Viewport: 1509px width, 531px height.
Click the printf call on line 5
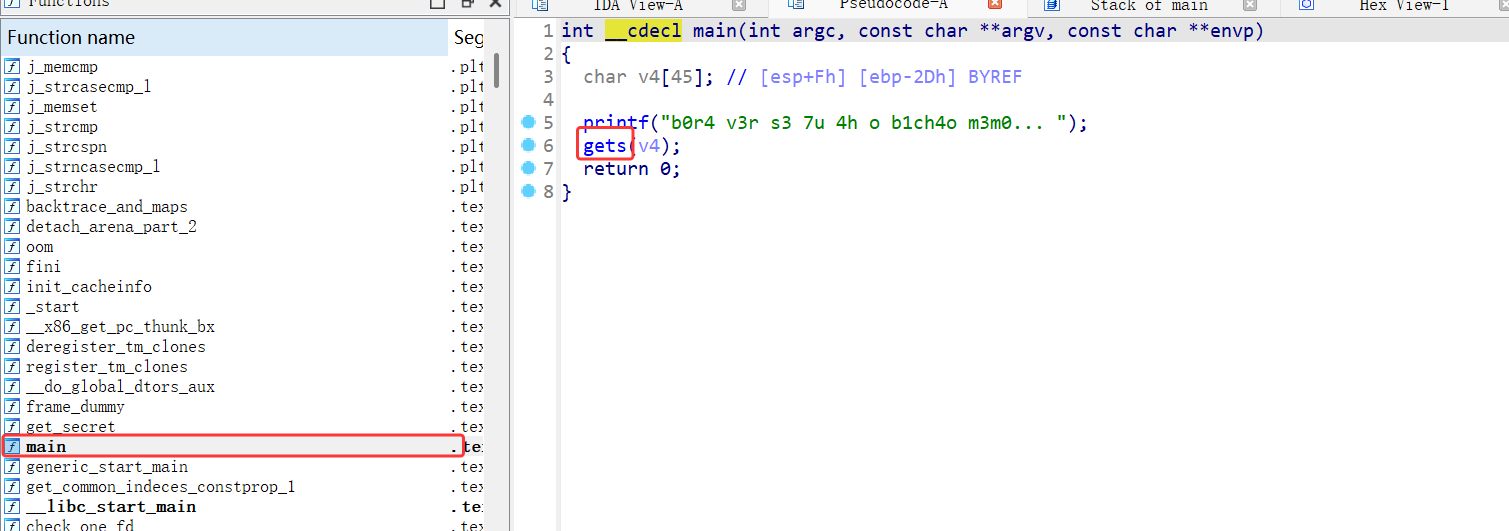[616, 123]
